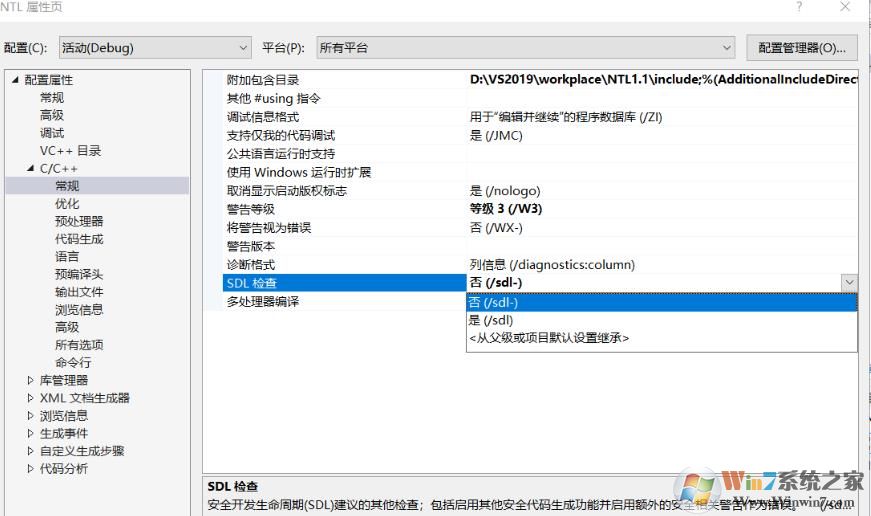
Task: Click the 调试信息格式 property
Action: tap(263, 117)
